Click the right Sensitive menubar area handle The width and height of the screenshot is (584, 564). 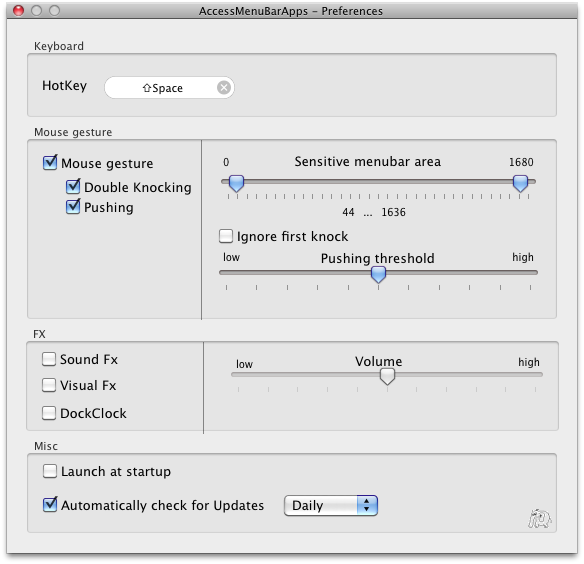point(520,183)
